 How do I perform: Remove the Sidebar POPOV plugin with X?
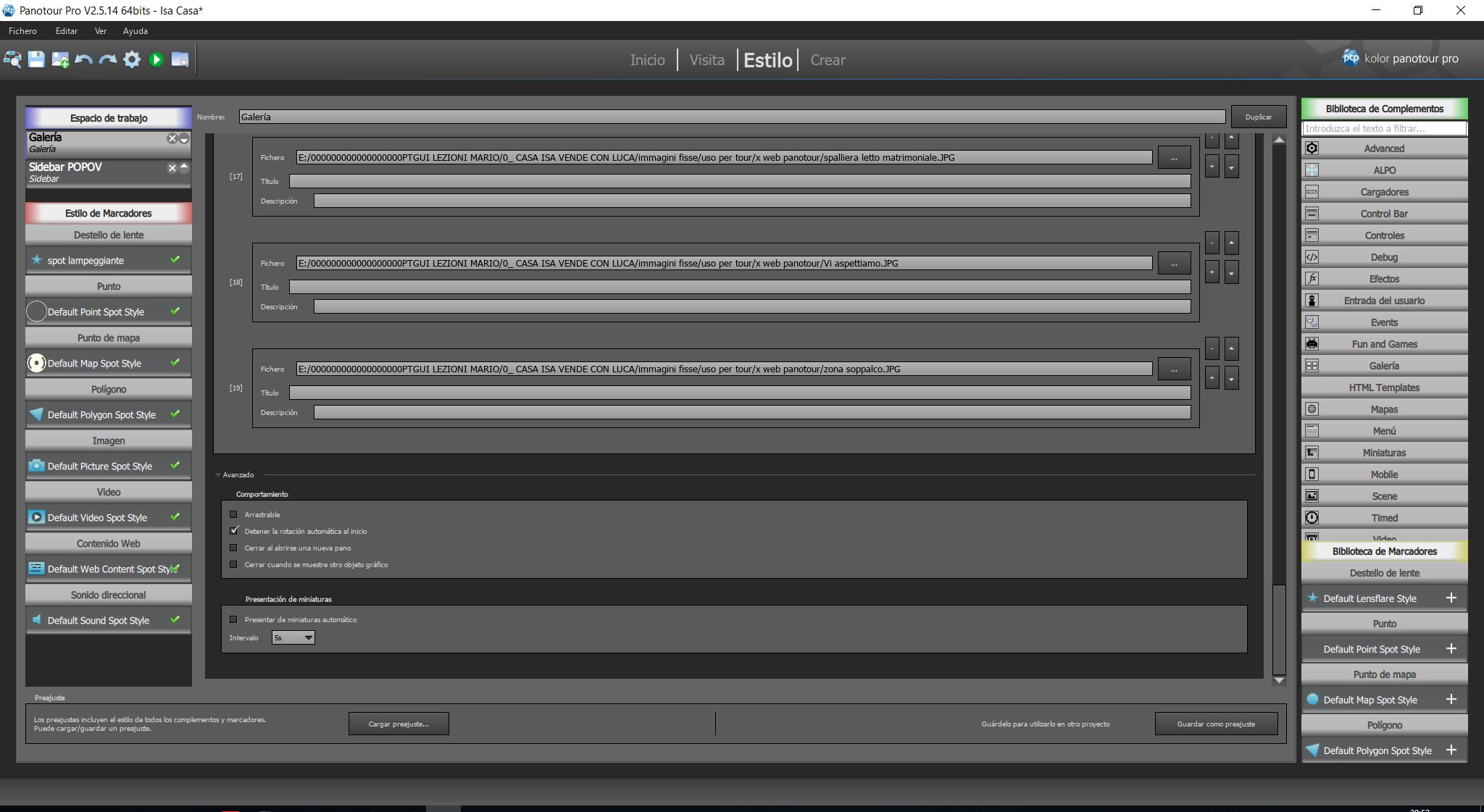coord(172,168)
